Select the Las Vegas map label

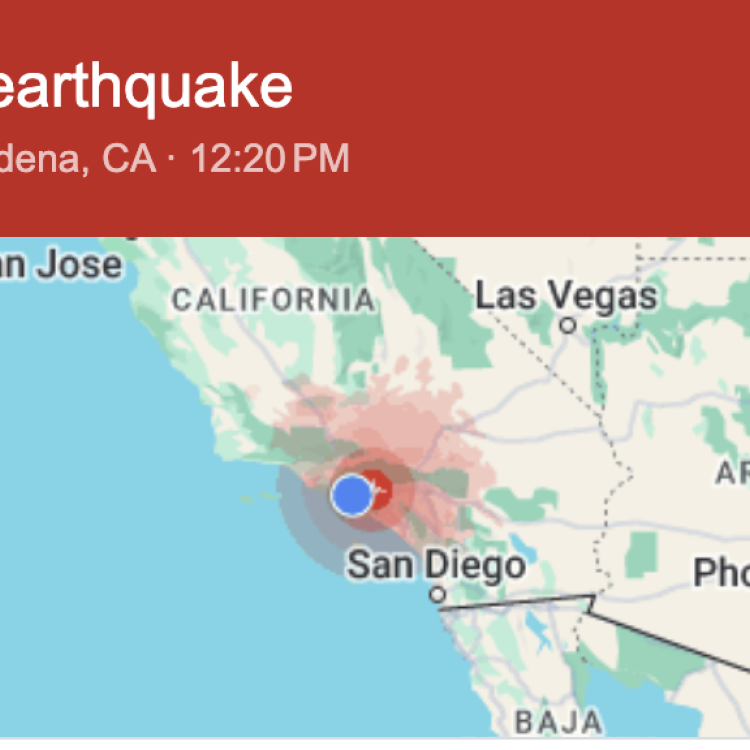567,297
